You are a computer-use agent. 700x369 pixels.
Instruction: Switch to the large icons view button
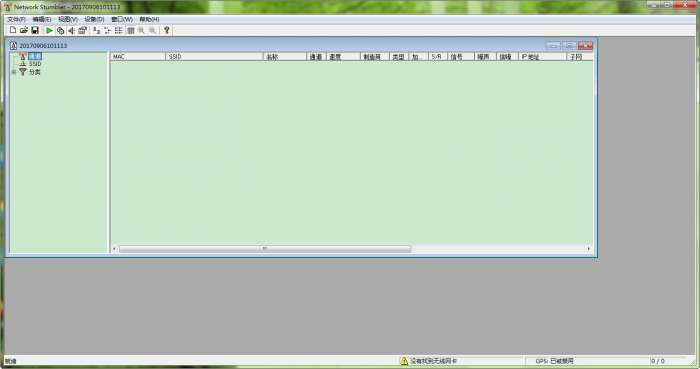coord(96,30)
